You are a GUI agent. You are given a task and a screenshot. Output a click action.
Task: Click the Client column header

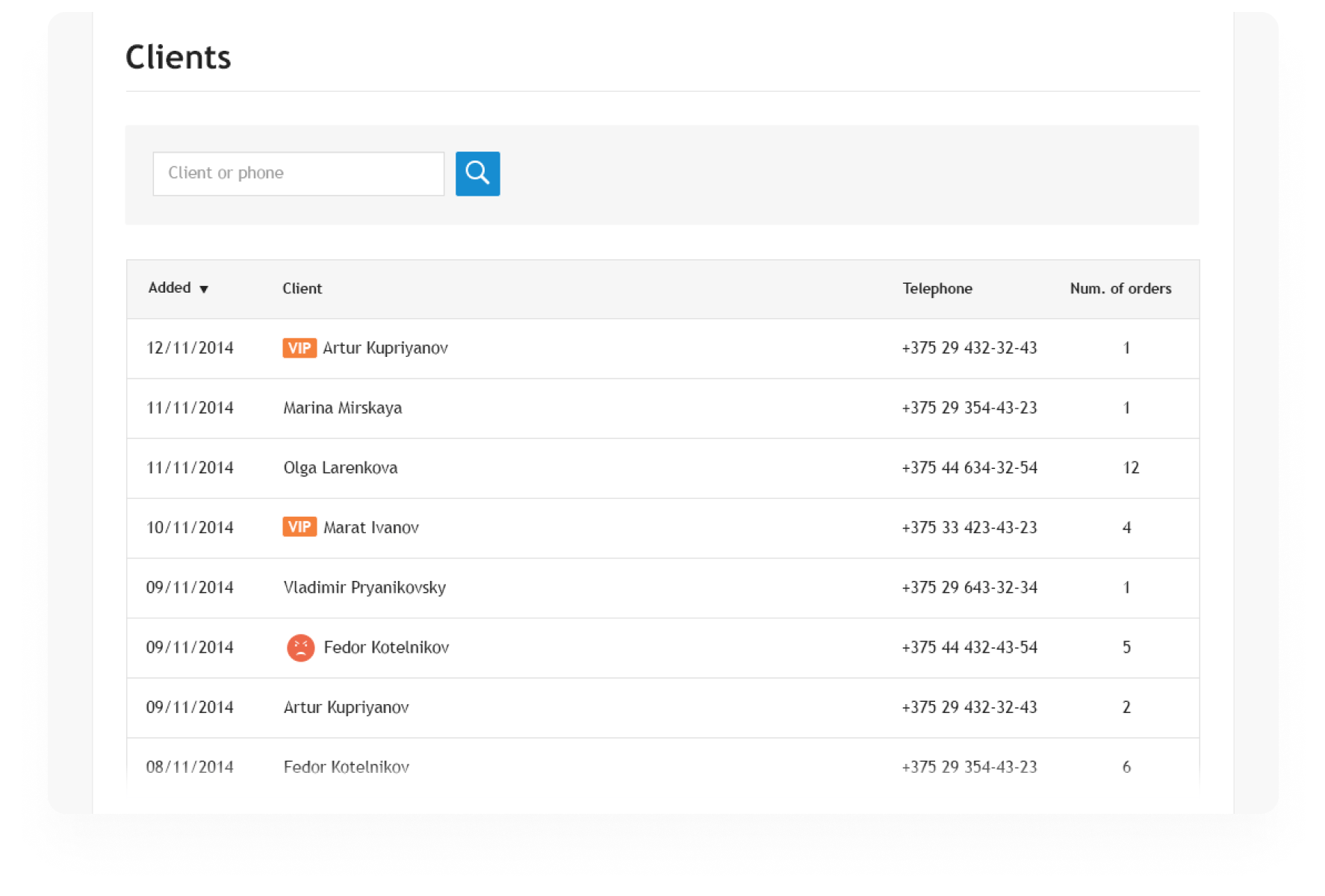click(x=302, y=288)
